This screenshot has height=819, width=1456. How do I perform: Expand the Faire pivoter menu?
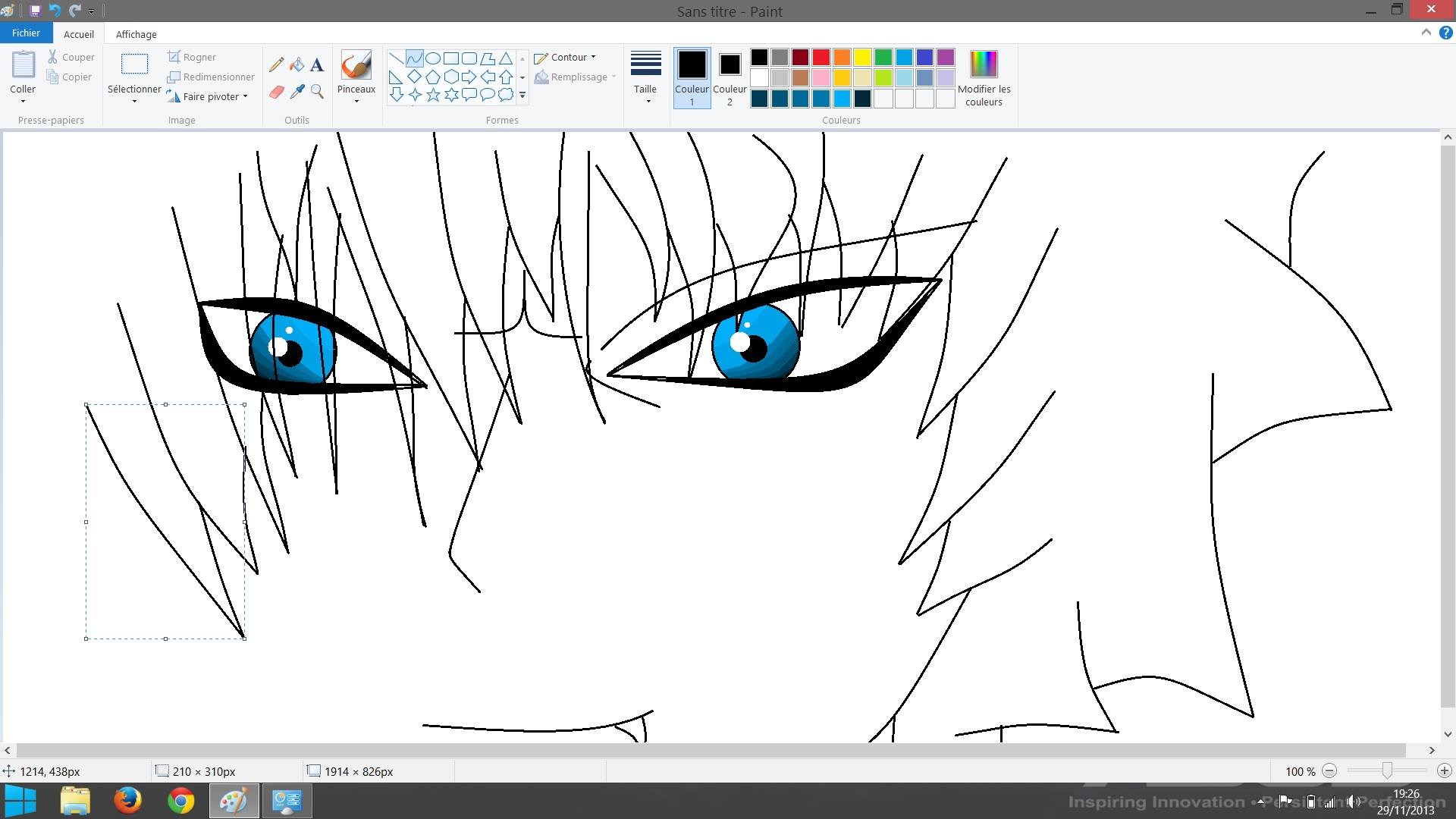(x=207, y=97)
